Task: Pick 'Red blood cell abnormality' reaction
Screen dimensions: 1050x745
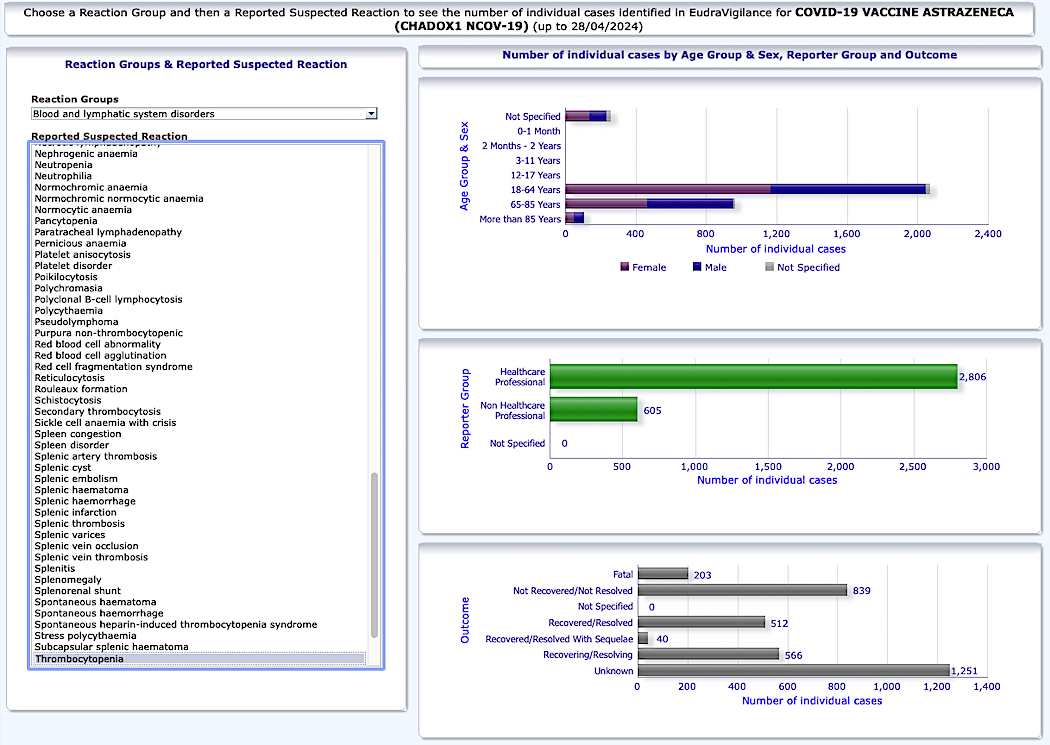Action: pyautogui.click(x=98, y=345)
